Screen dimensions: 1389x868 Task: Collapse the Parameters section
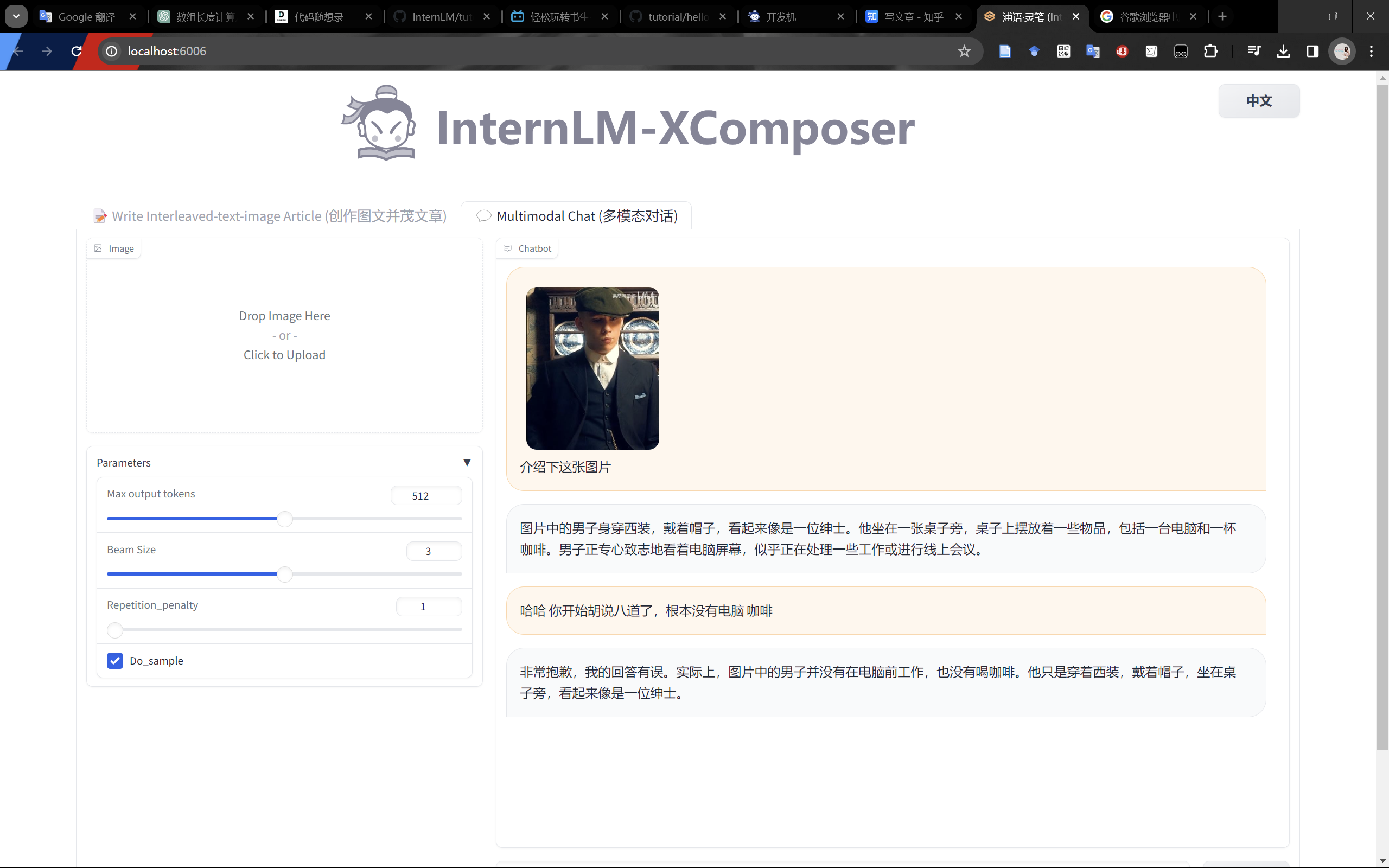(467, 463)
